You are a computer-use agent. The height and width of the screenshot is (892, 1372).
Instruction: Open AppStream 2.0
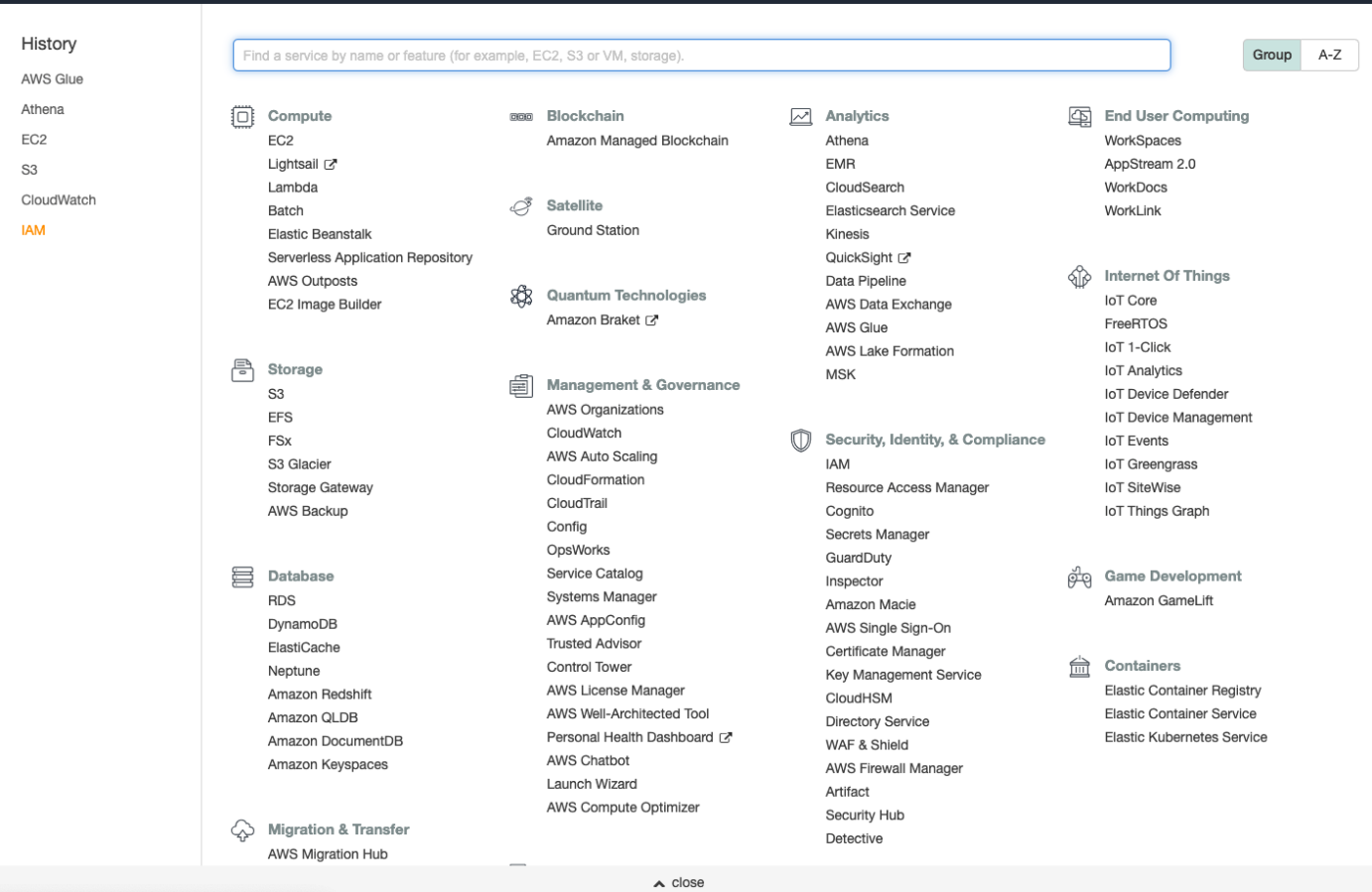click(x=1151, y=165)
